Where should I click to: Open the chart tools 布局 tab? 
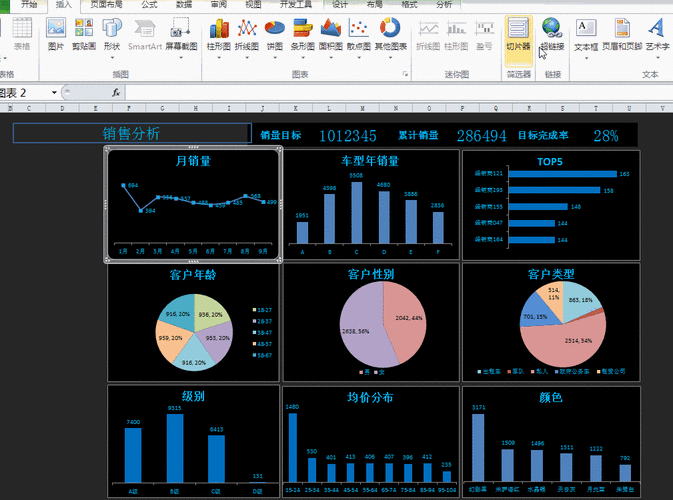[374, 5]
